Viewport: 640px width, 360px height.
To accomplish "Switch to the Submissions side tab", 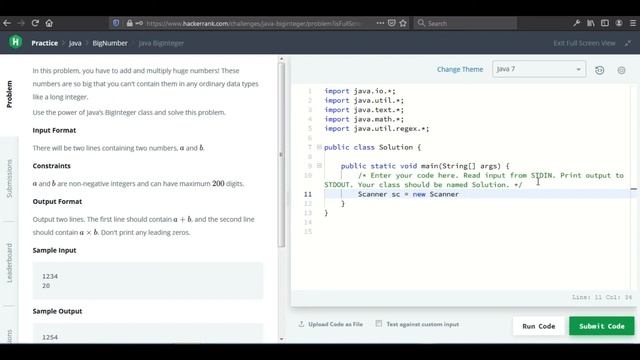I will tap(9, 179).
